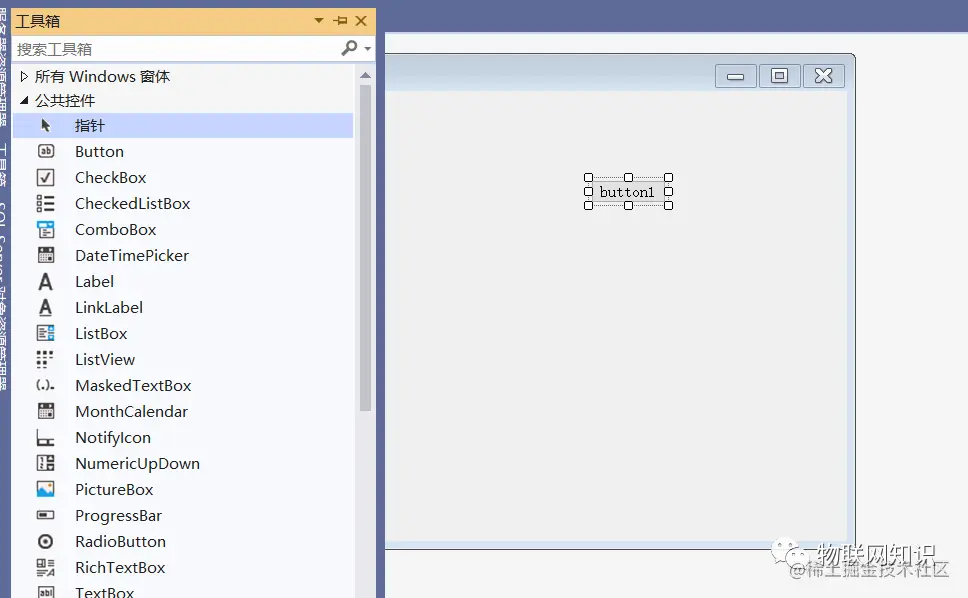Pick the ListBox control icon

coord(46,333)
